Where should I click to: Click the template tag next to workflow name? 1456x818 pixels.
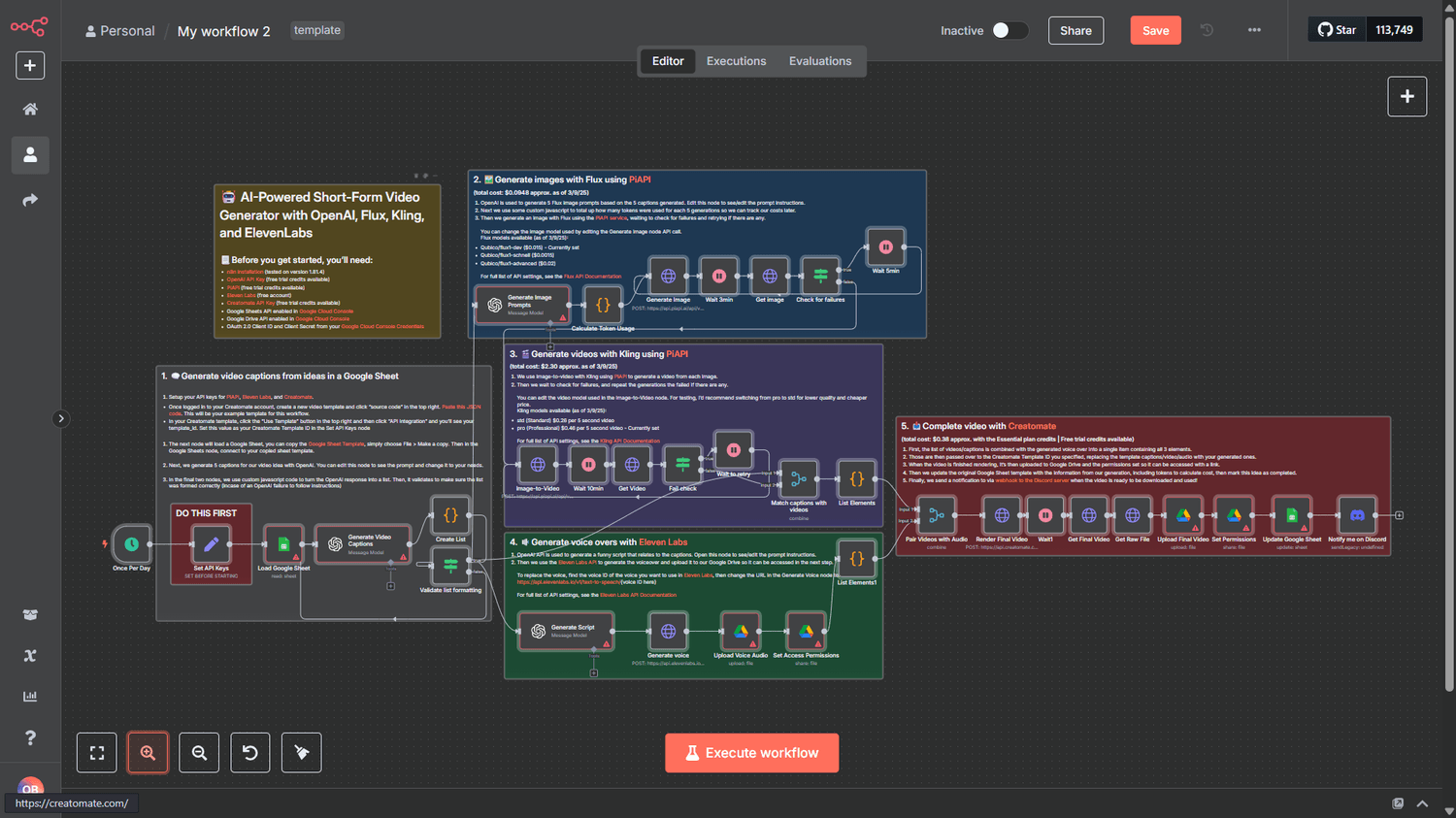[317, 30]
